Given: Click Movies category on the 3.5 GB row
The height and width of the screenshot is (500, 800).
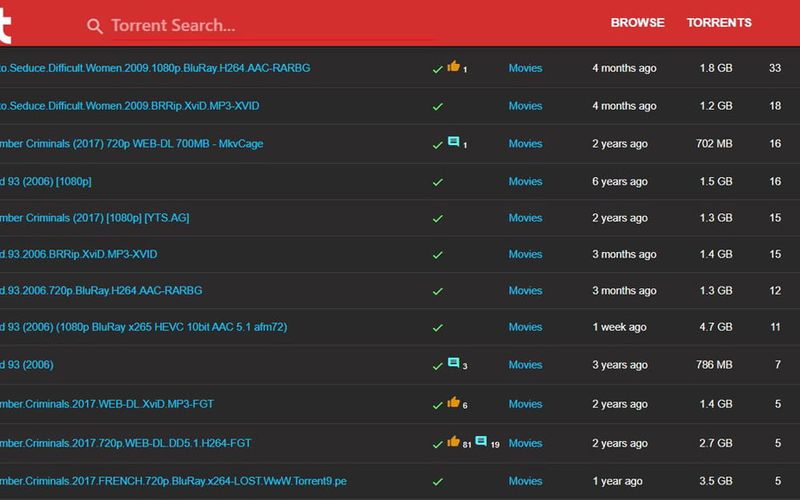Looking at the screenshot, I should tap(525, 481).
